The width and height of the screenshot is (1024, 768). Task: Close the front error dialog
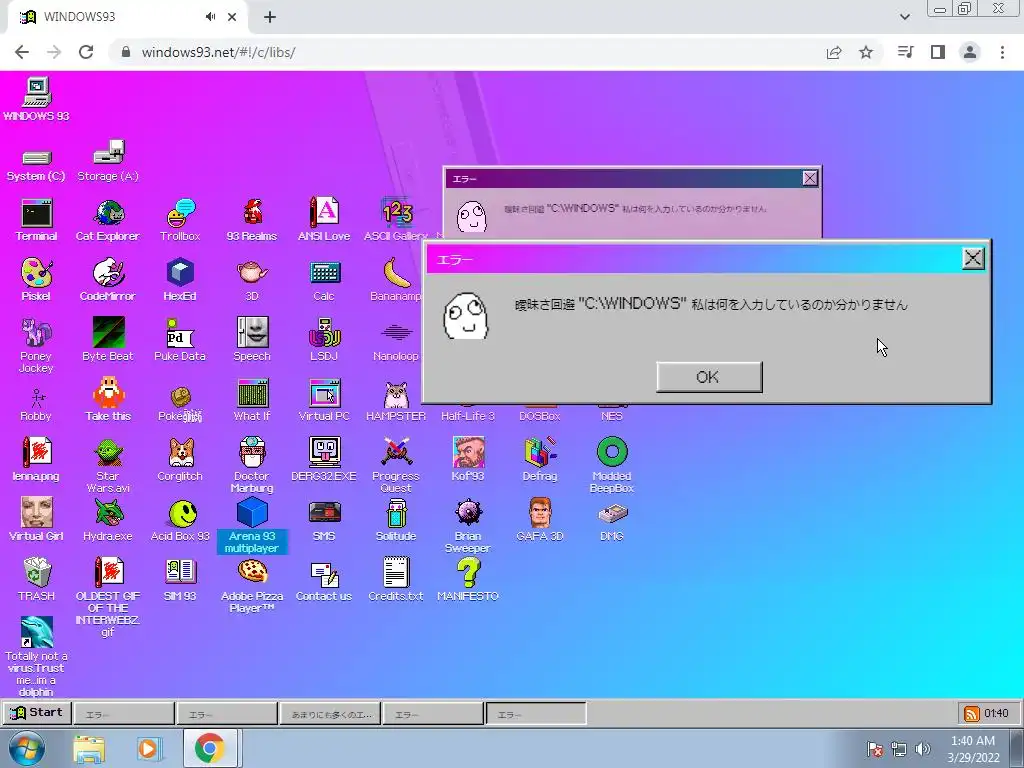(x=973, y=259)
